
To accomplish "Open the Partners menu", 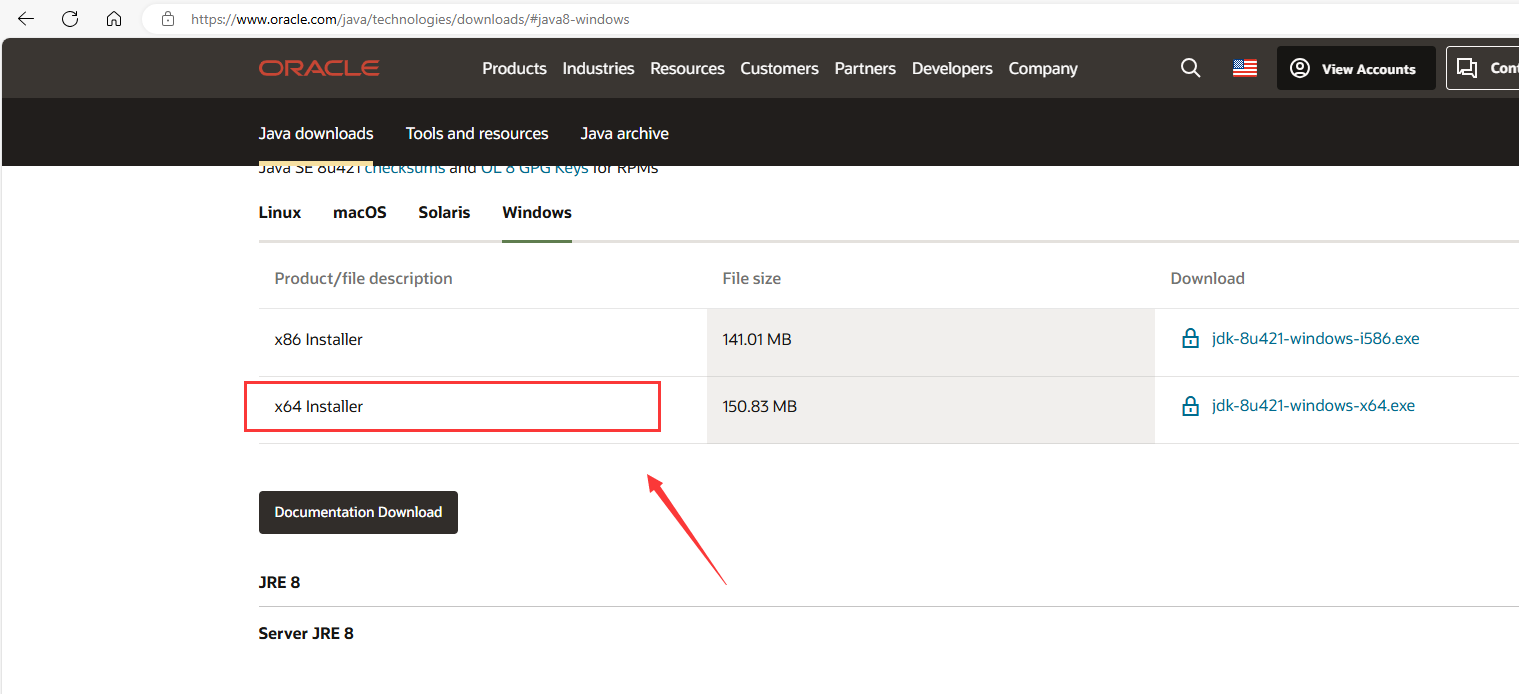I will [x=865, y=68].
